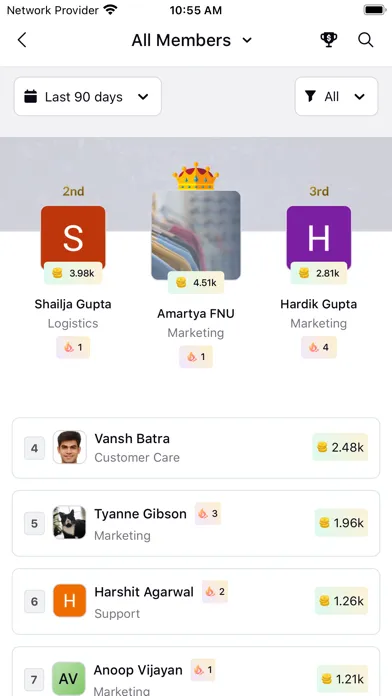Tap Hardik Gupta's streak flame badge

tap(319, 347)
